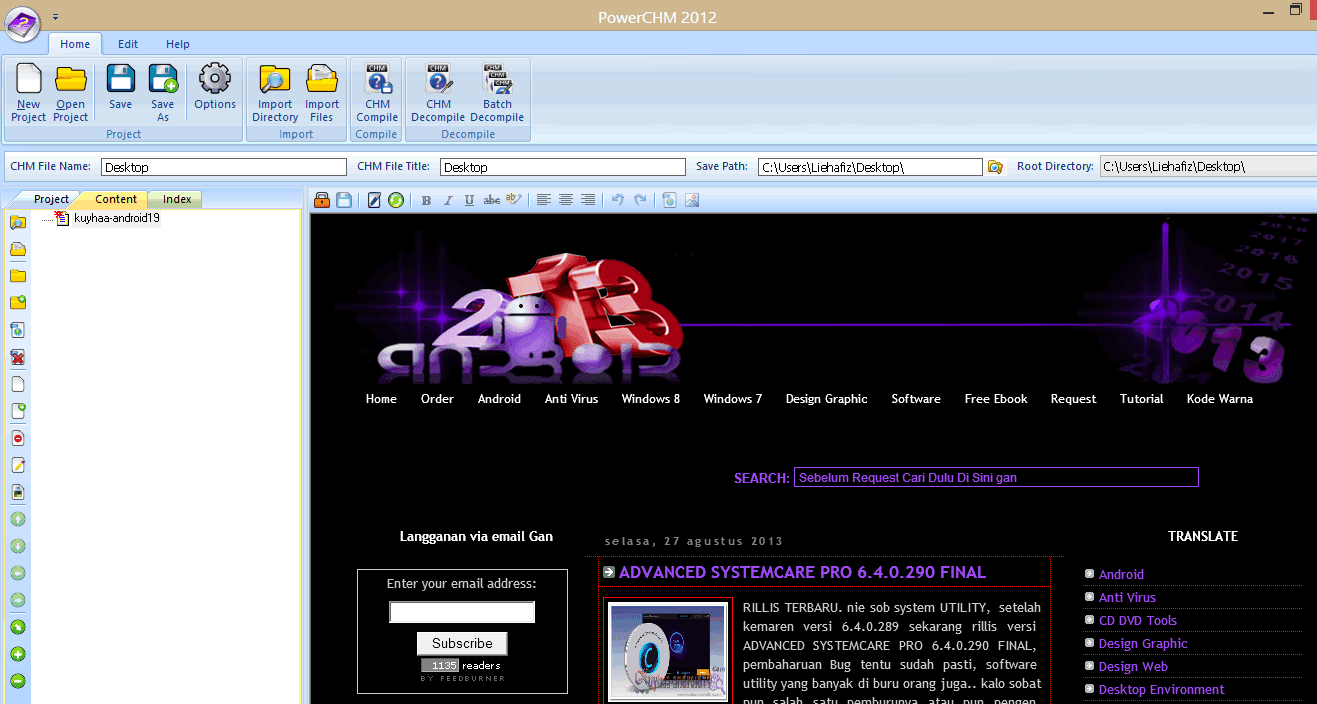
Task: Open the application orb menu
Action: pyautogui.click(x=22, y=23)
